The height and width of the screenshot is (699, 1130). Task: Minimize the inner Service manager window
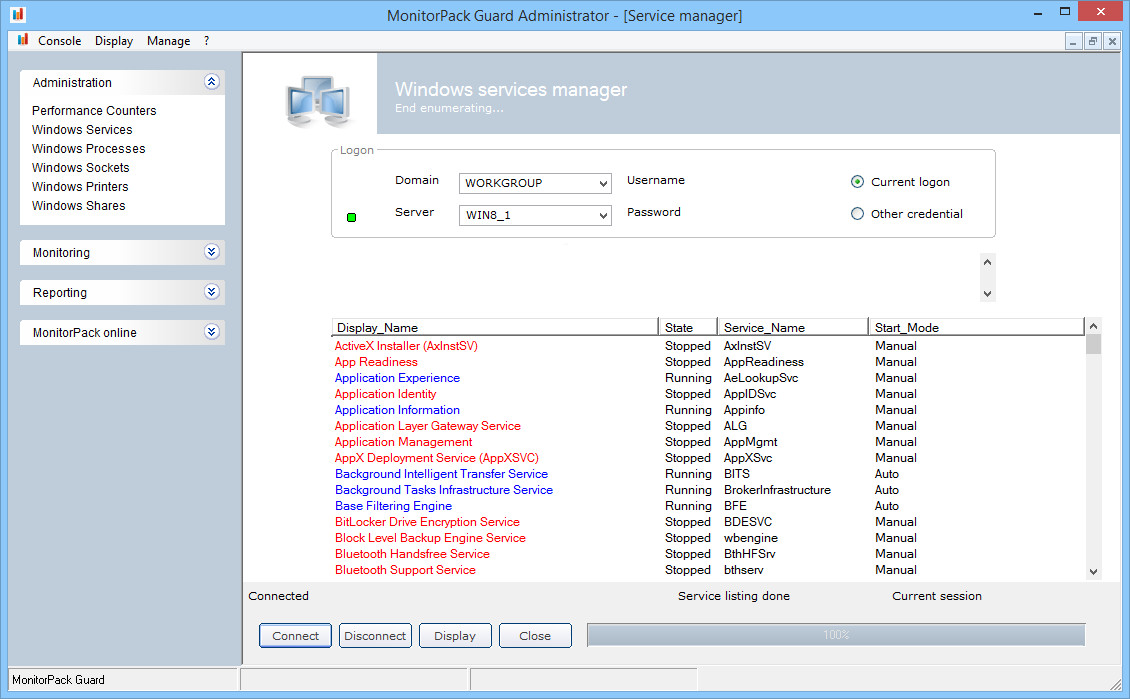click(x=1073, y=42)
